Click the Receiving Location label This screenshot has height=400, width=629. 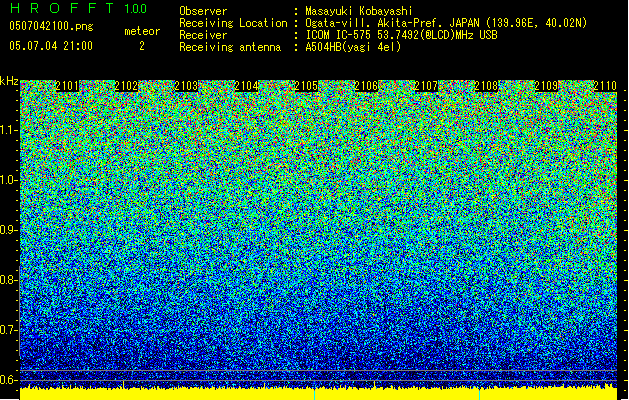pyautogui.click(x=233, y=23)
